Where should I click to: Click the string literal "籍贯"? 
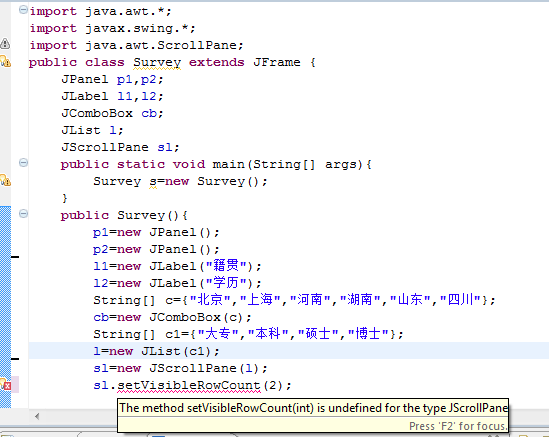(x=226, y=266)
